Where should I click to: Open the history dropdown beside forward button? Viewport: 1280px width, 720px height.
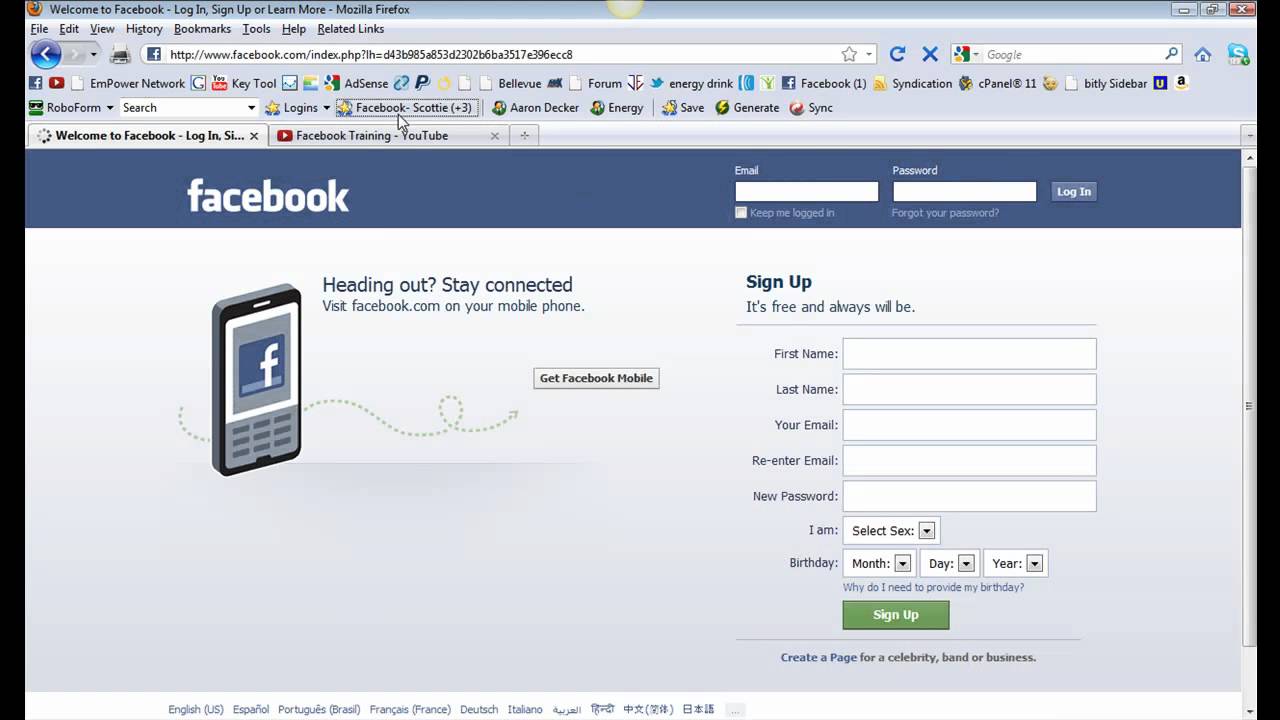94,54
